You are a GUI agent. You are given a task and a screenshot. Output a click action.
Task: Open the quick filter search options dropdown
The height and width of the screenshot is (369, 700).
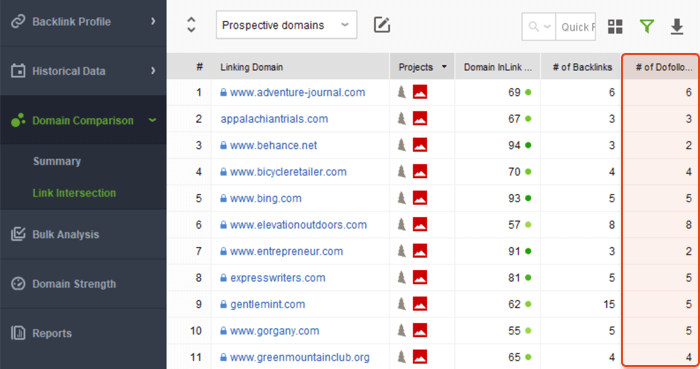(x=539, y=27)
